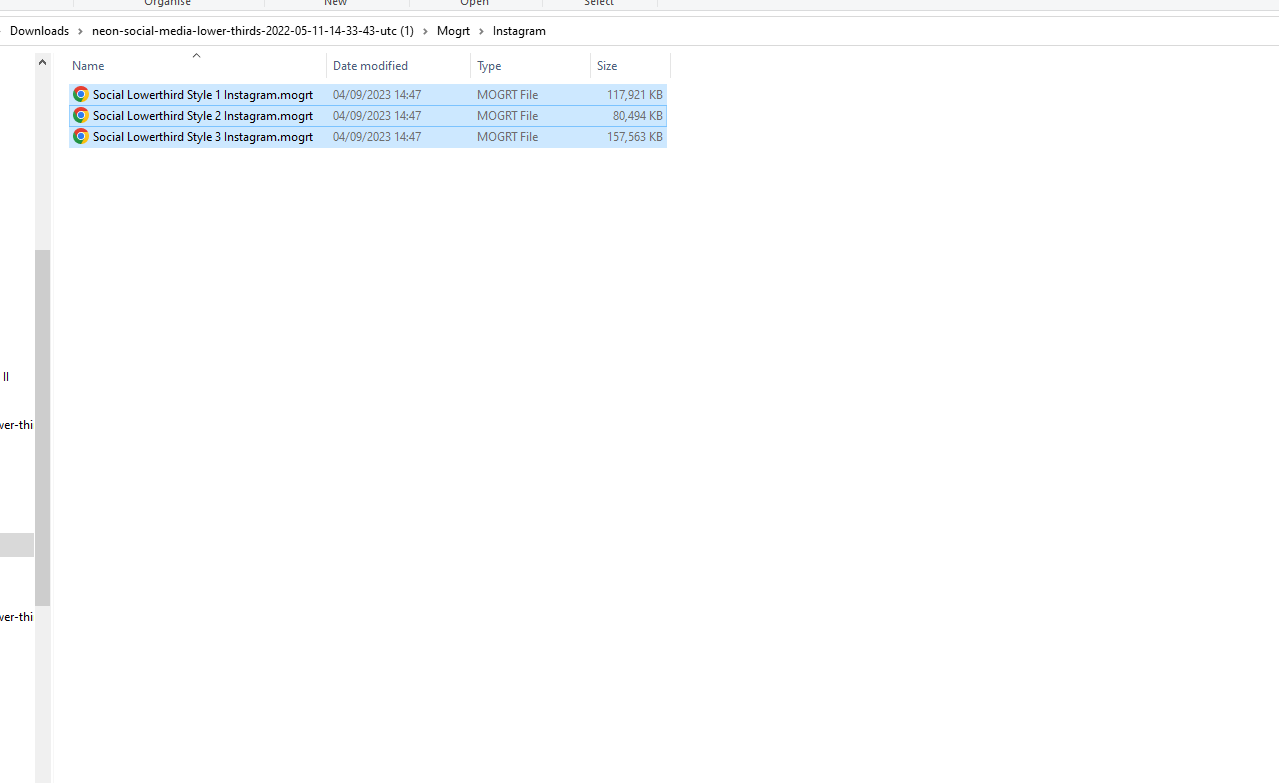1279x783 pixels.
Task: Click Chrome icon of Style 2 Instagram.mogrt
Action: pyautogui.click(x=81, y=116)
